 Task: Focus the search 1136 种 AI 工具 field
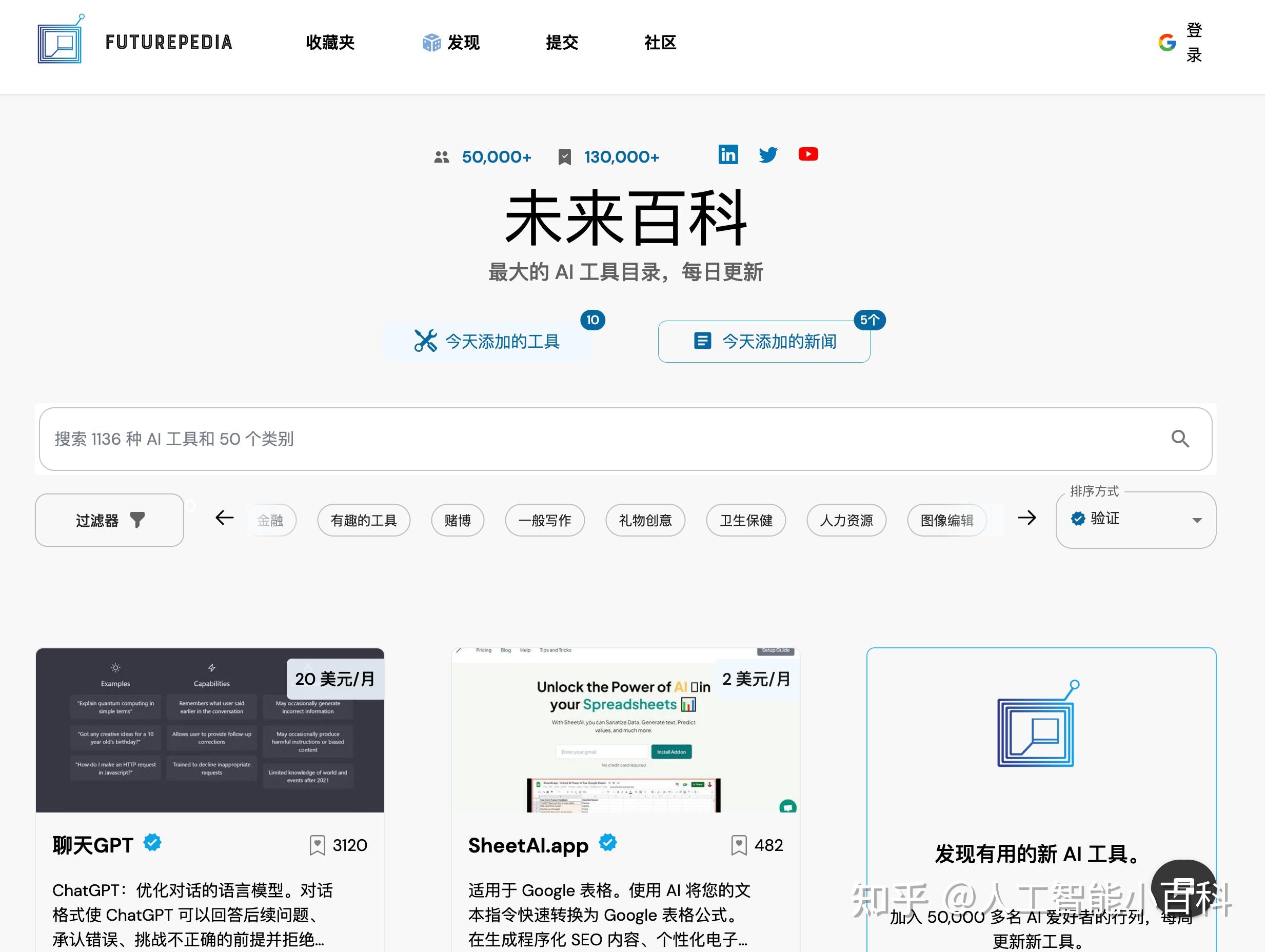626,439
